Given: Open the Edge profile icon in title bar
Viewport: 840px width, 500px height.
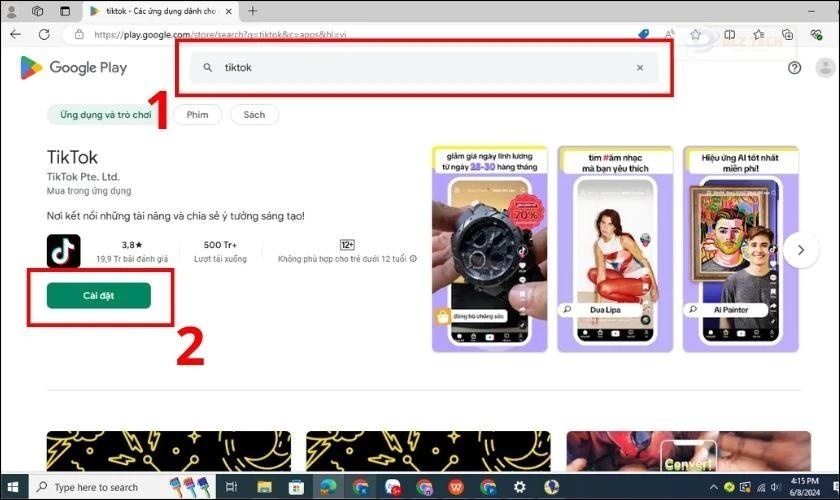Looking at the screenshot, I should tap(11, 11).
